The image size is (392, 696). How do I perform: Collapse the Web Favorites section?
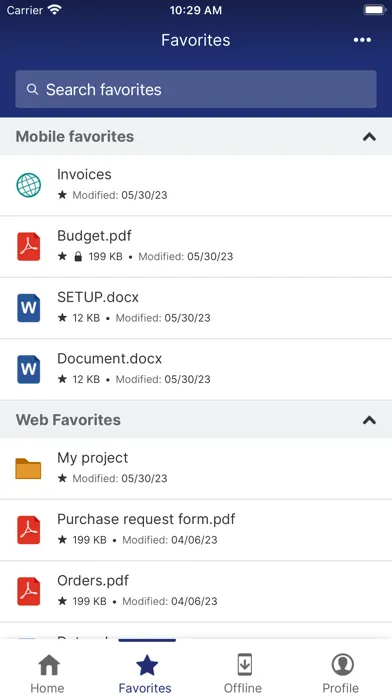pyautogui.click(x=369, y=420)
